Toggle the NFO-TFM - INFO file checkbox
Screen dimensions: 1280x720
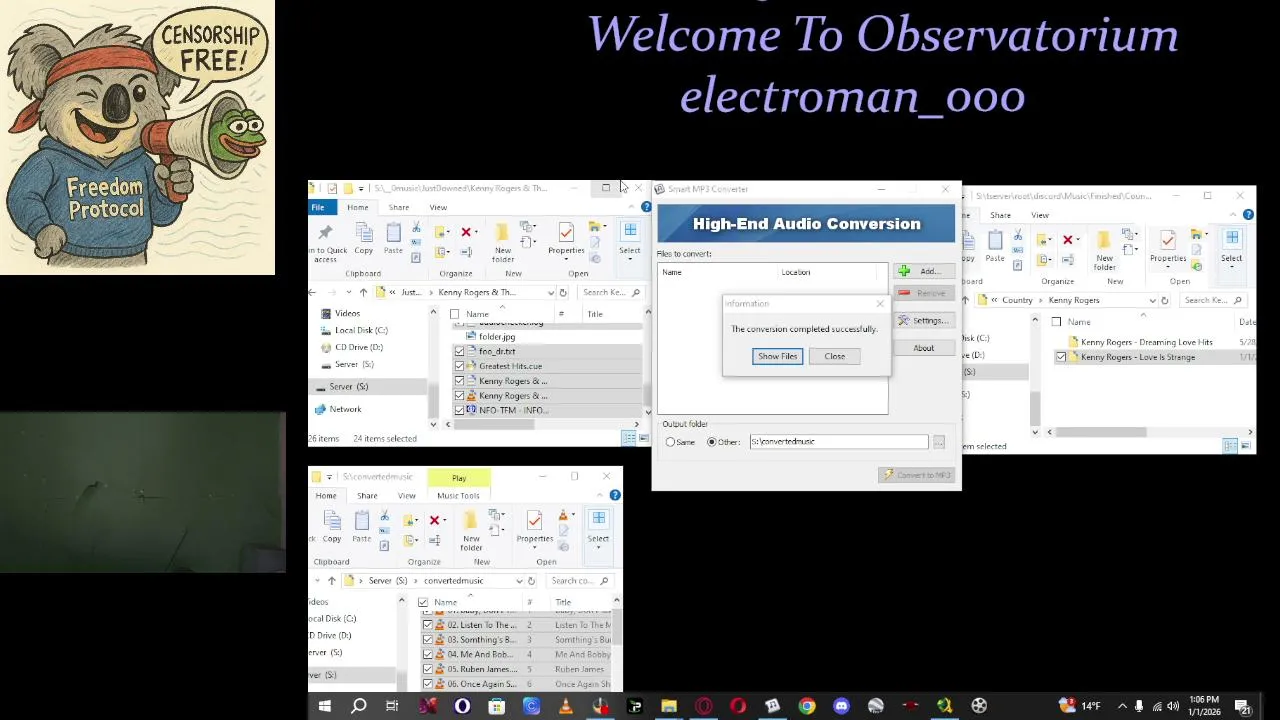click(x=459, y=411)
